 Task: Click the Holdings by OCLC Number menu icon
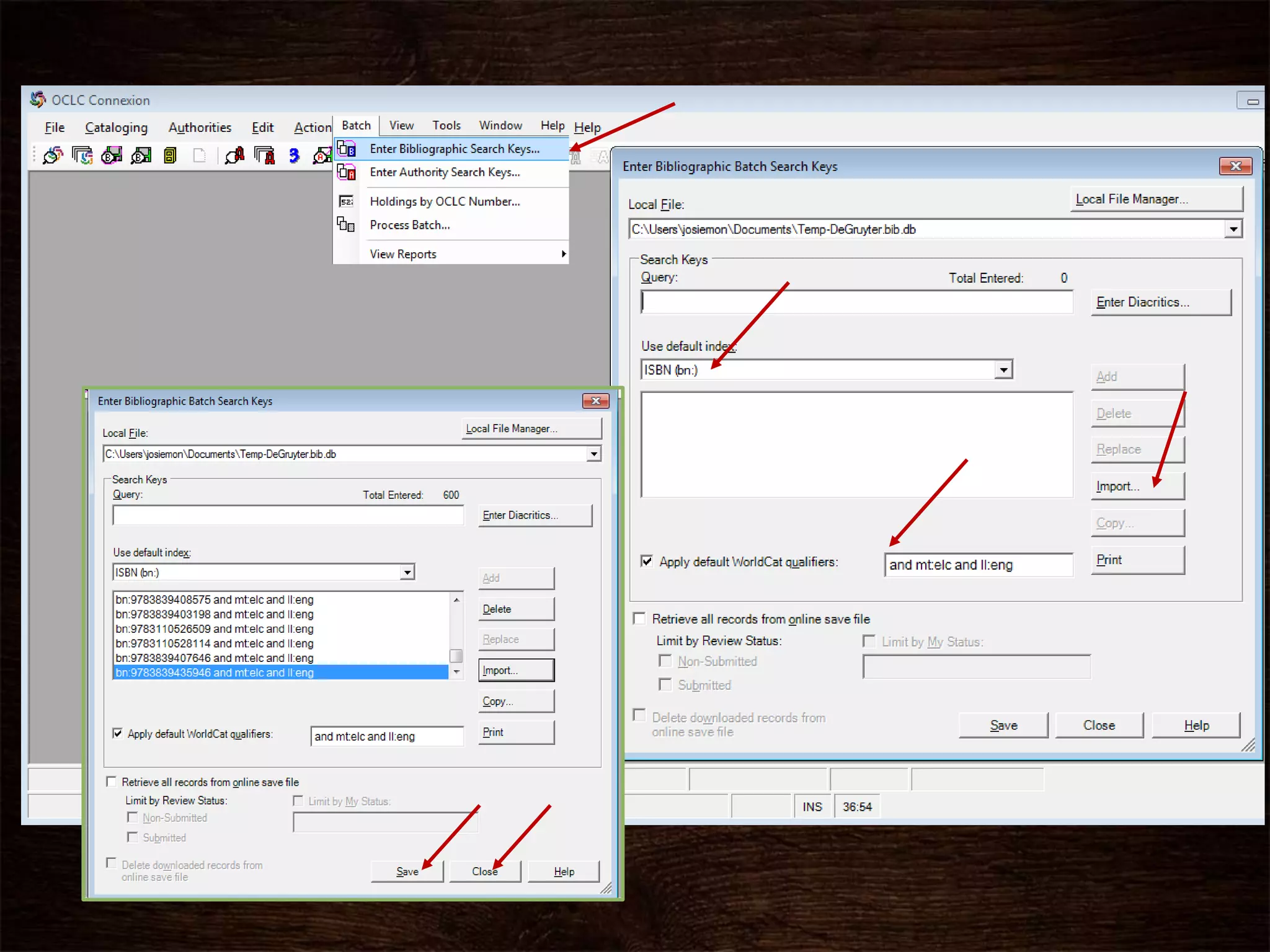click(x=346, y=201)
